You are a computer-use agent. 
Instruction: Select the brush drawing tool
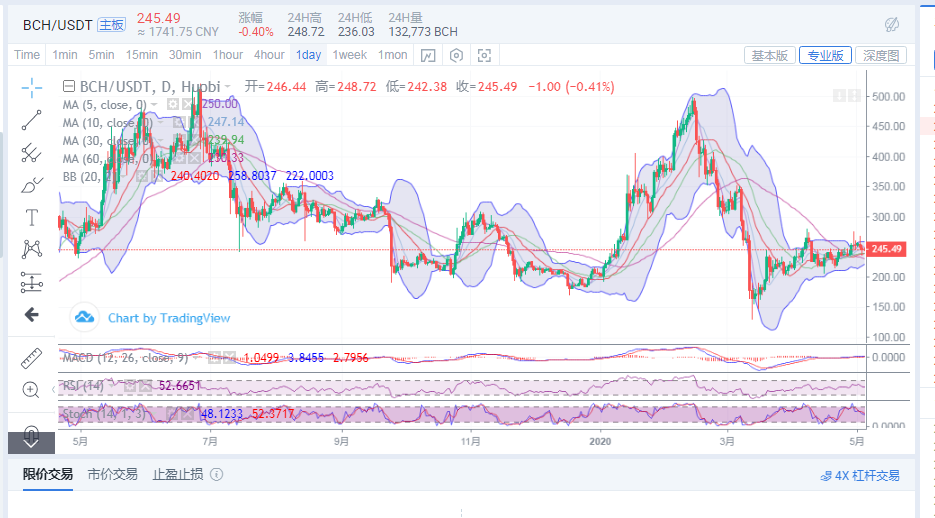coord(32,185)
